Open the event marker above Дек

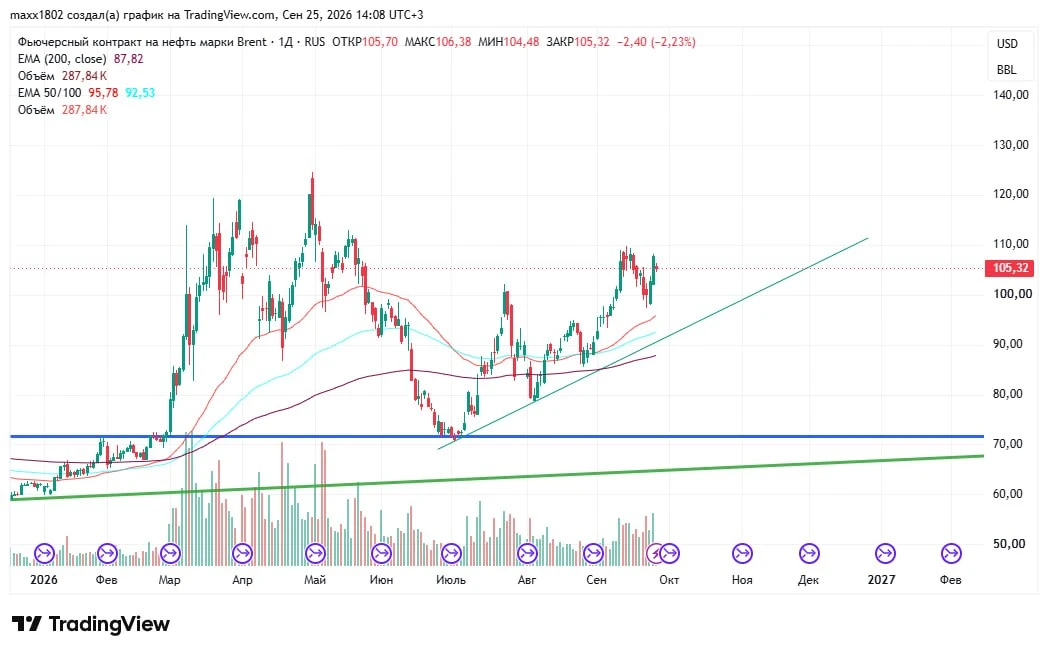click(x=809, y=554)
